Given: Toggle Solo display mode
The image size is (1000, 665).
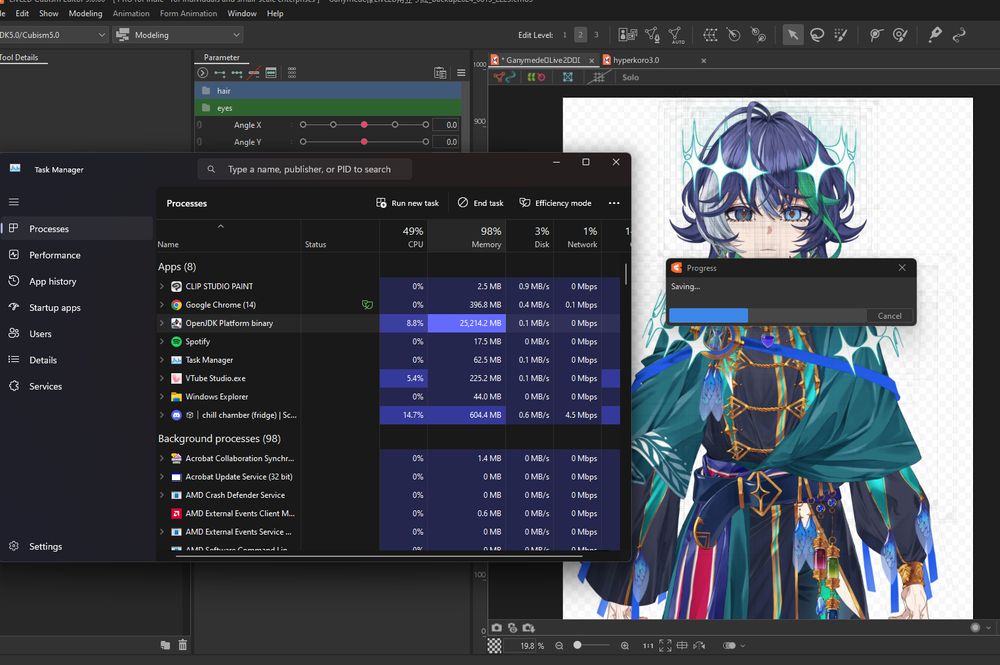Looking at the screenshot, I should point(631,77).
